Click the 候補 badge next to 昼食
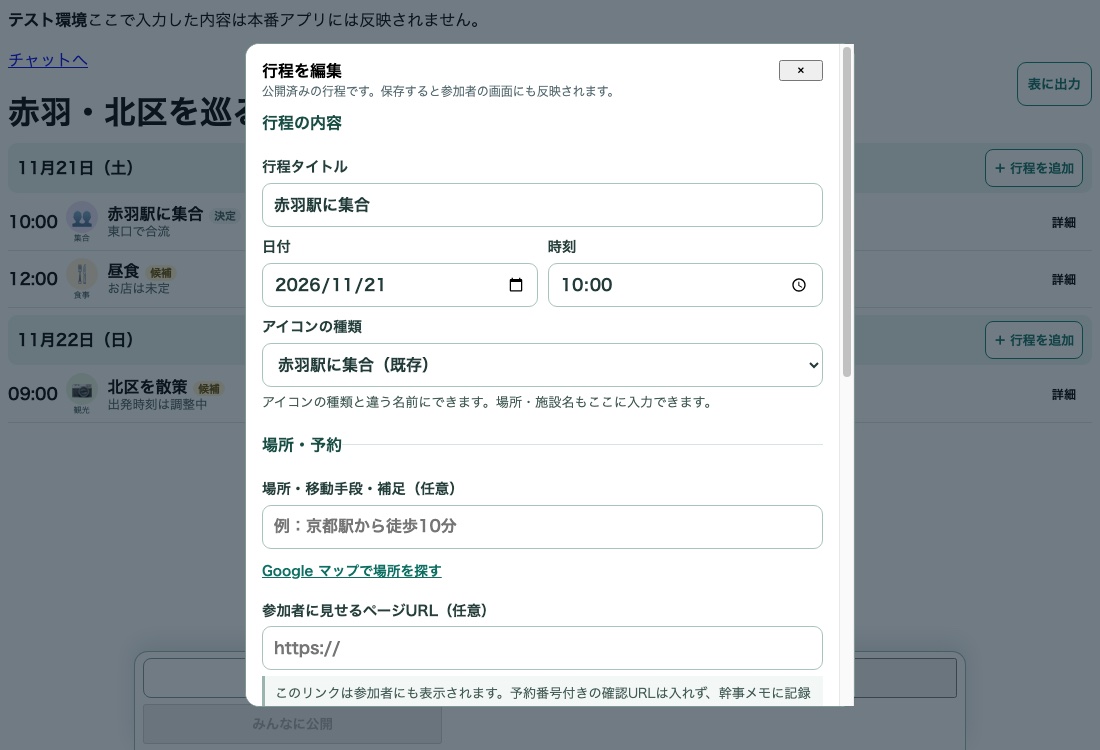This screenshot has height=750, width=1100. point(161,273)
